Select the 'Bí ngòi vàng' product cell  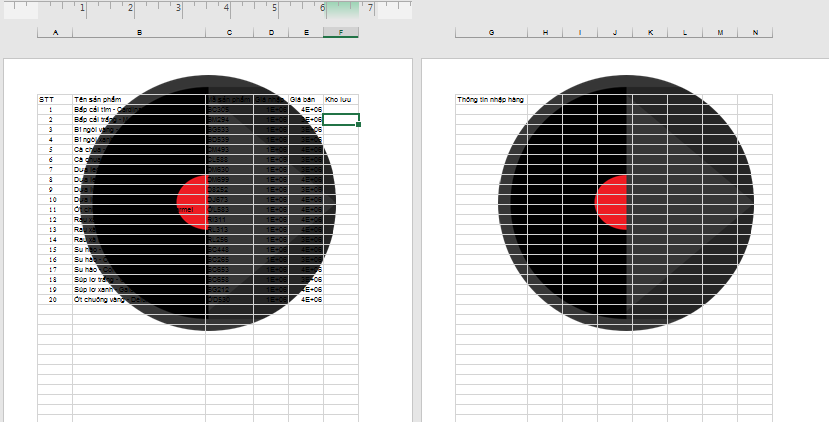pyautogui.click(x=139, y=130)
